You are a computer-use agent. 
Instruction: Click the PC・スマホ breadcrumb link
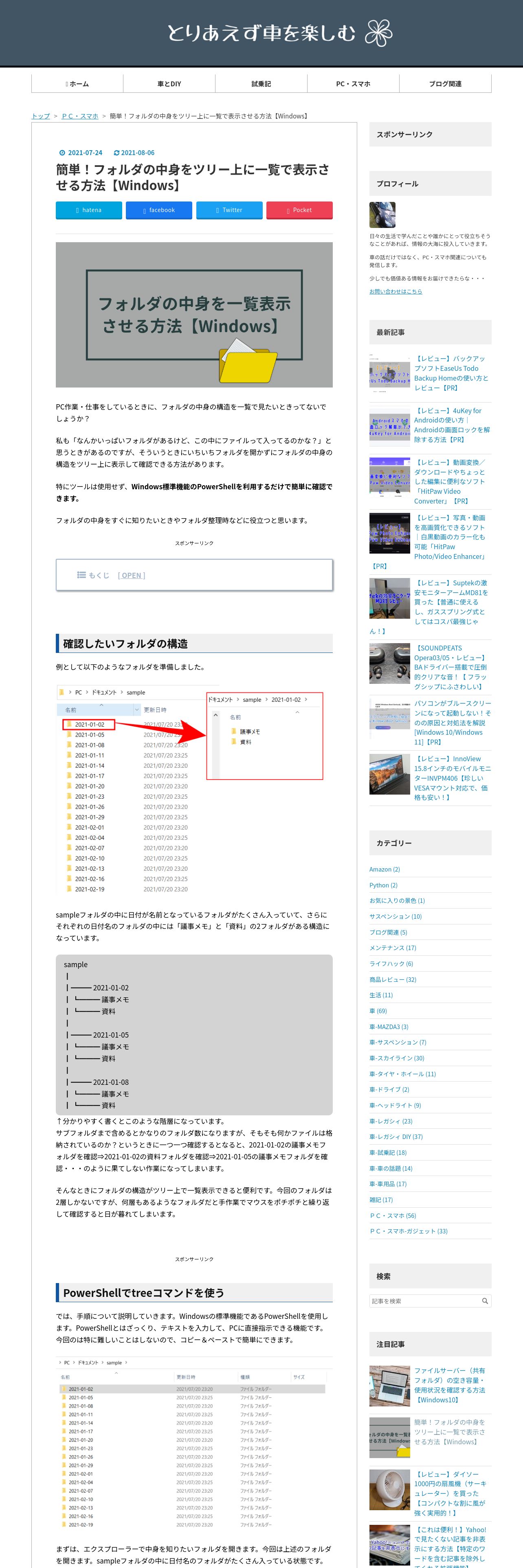(x=80, y=116)
